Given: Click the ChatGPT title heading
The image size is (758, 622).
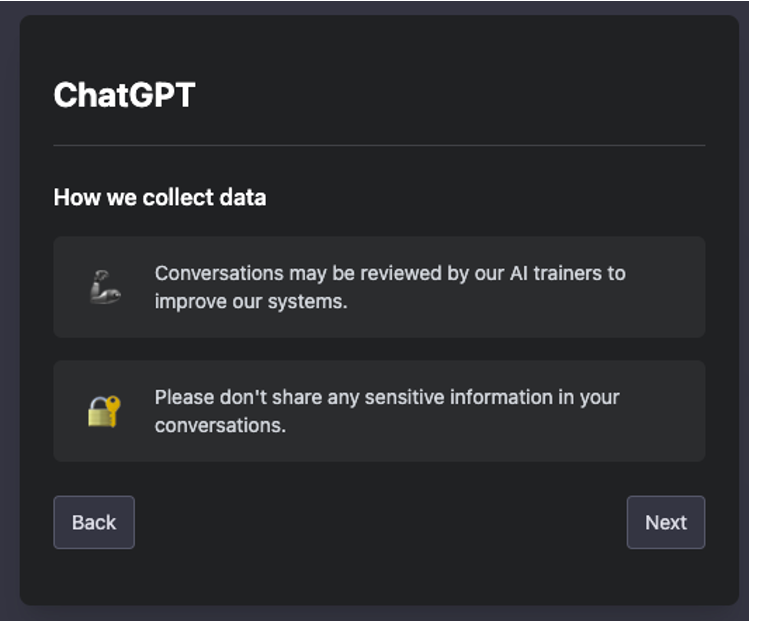Looking at the screenshot, I should (x=124, y=95).
